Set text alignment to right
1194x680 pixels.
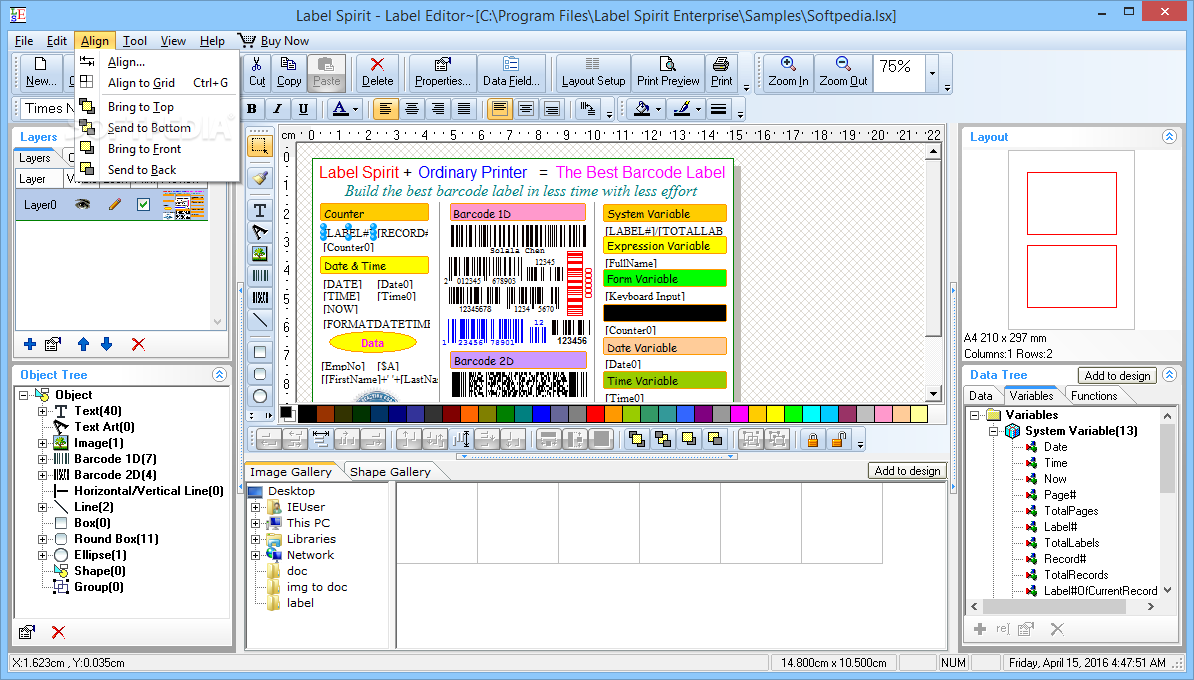pos(437,109)
